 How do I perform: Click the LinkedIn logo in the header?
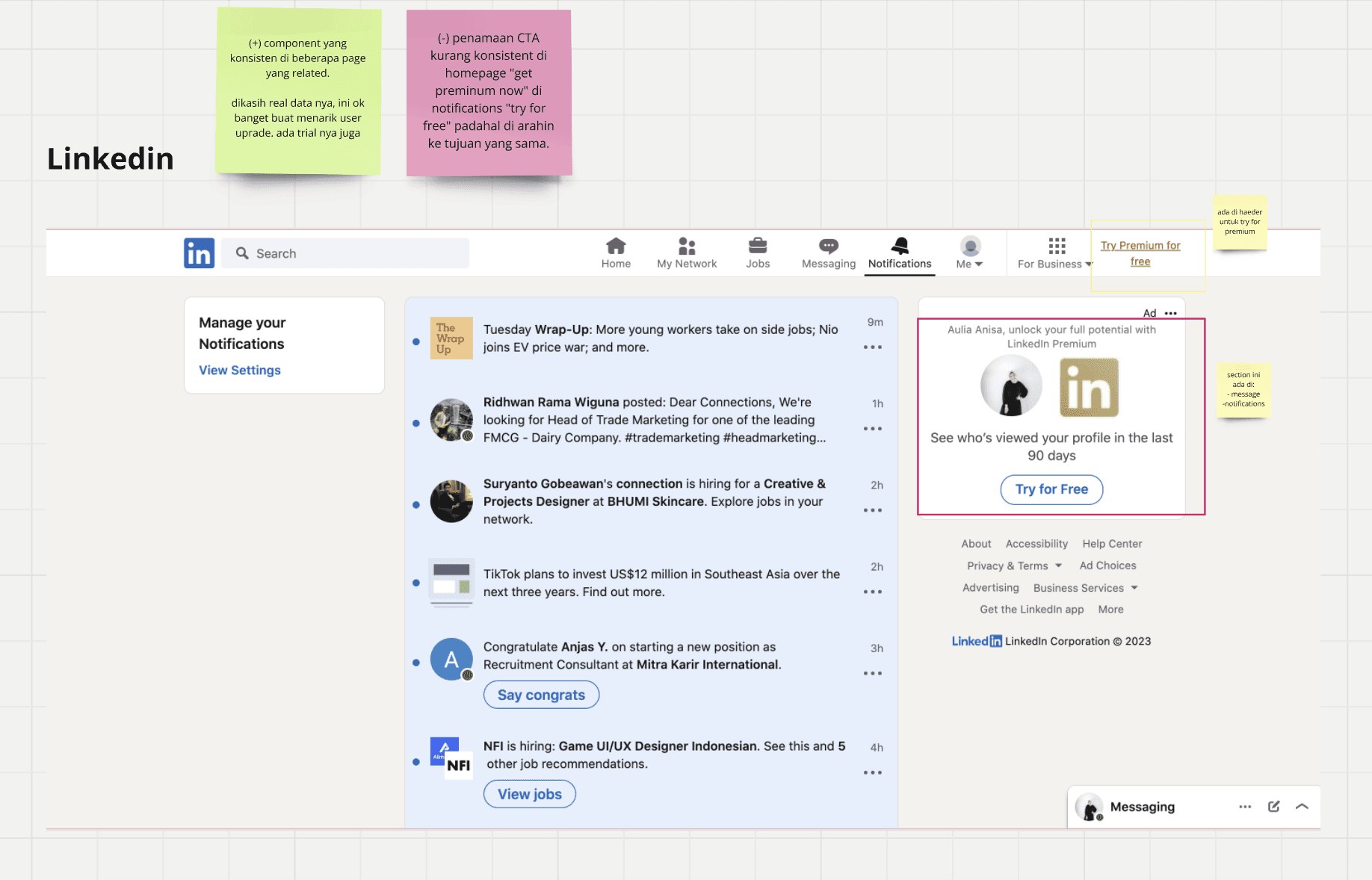pos(199,253)
